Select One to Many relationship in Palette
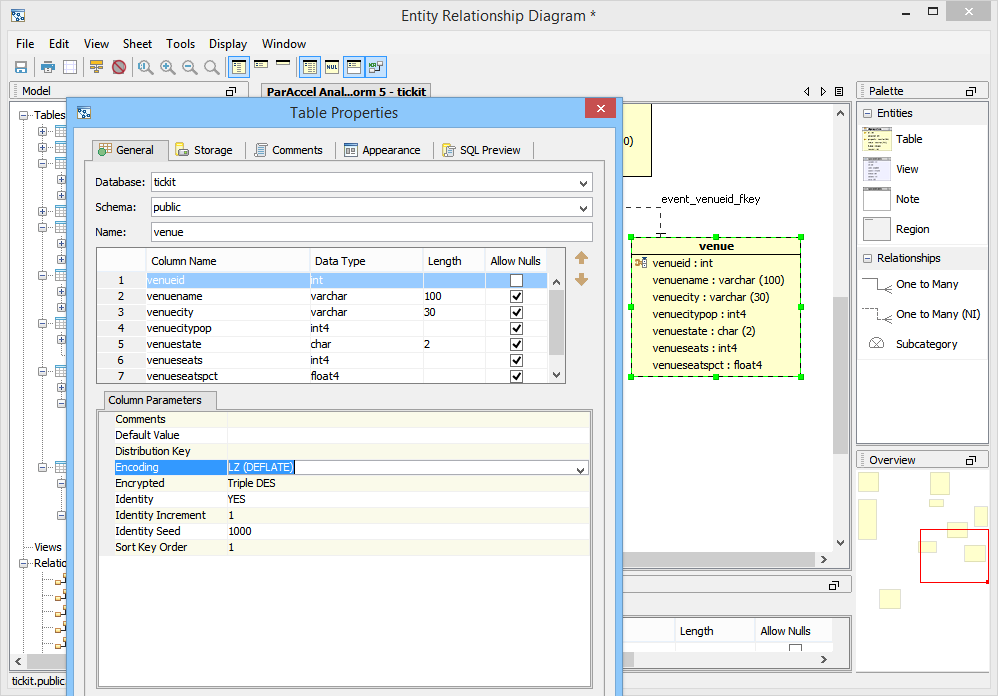The image size is (998, 696). 926,284
